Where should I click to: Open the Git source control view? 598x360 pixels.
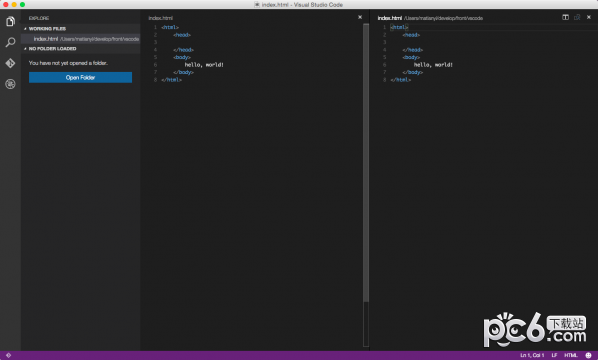click(10, 63)
